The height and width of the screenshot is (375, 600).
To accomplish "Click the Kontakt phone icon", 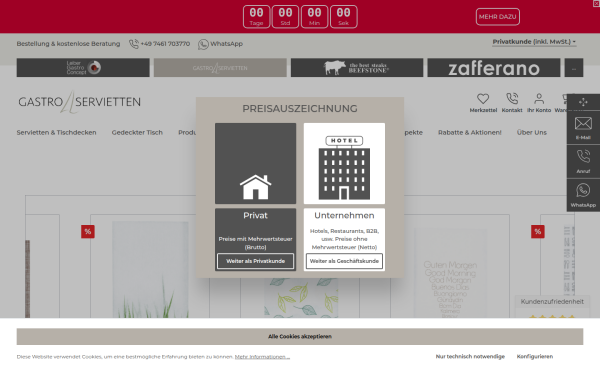I will coord(512,99).
